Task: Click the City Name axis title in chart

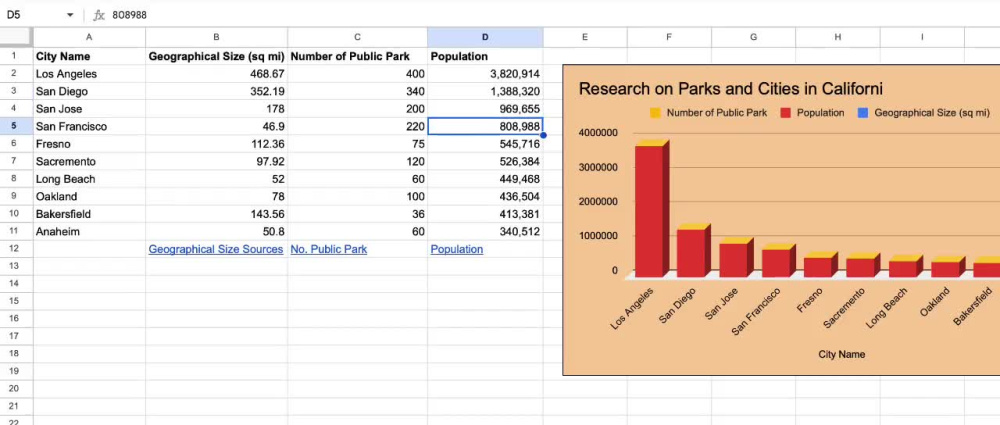Action: click(x=842, y=354)
